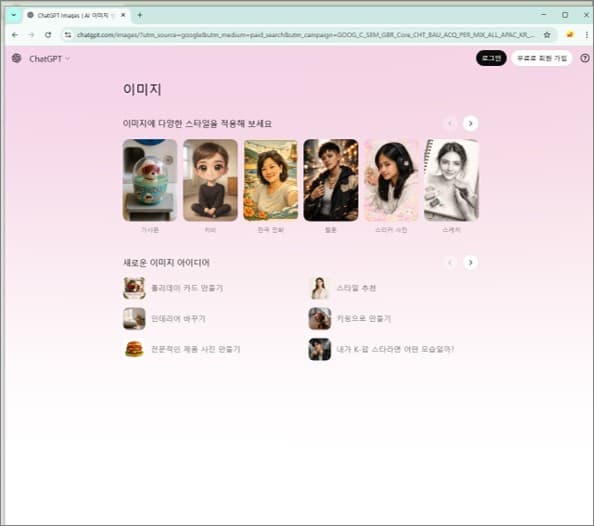Open the 인테리어 바꾸기 idea
Screen dimensions: 594x526
tap(165, 319)
